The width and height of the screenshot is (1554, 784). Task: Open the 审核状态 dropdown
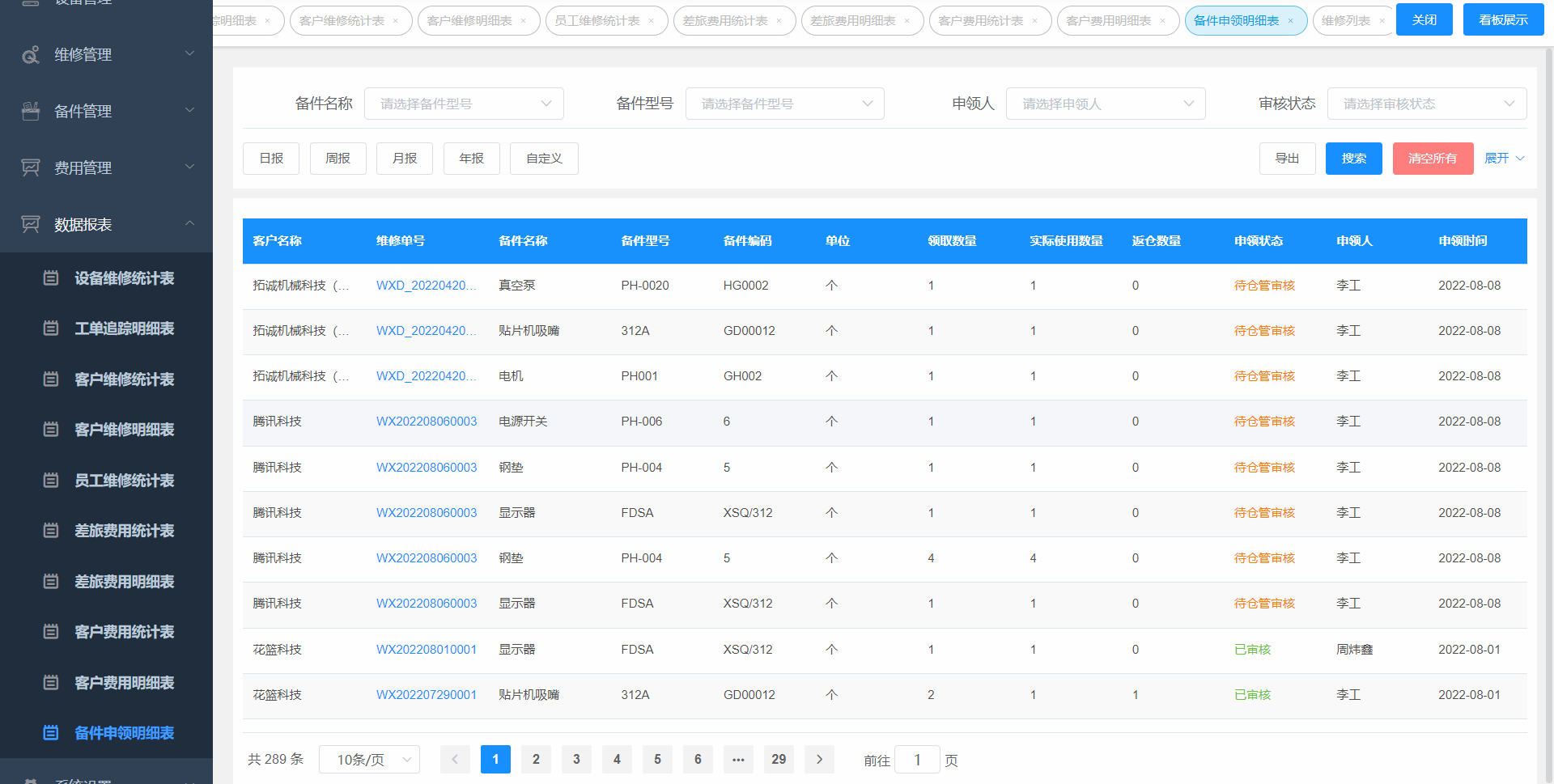[x=1426, y=104]
